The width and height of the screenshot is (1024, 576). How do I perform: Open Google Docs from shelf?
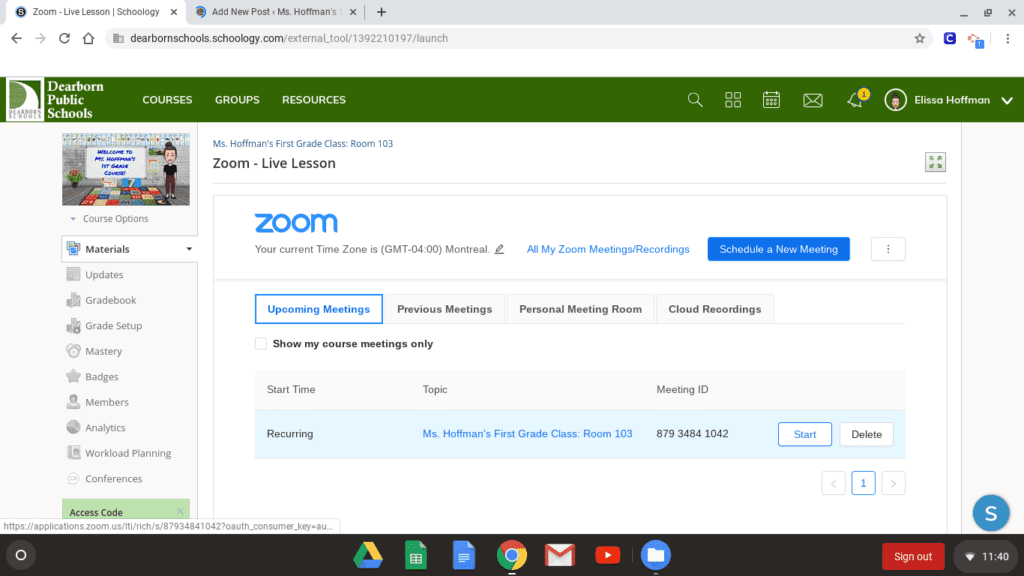[x=464, y=556]
